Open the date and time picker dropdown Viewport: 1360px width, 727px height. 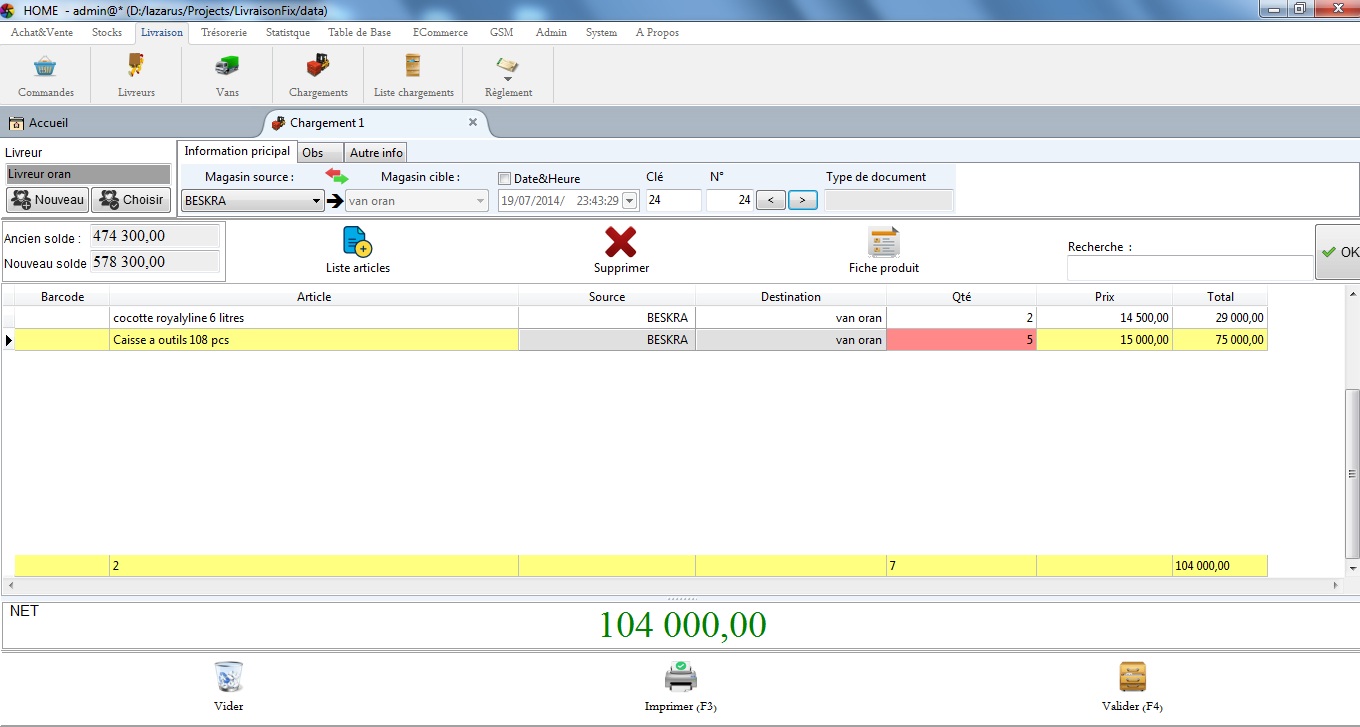tap(630, 201)
